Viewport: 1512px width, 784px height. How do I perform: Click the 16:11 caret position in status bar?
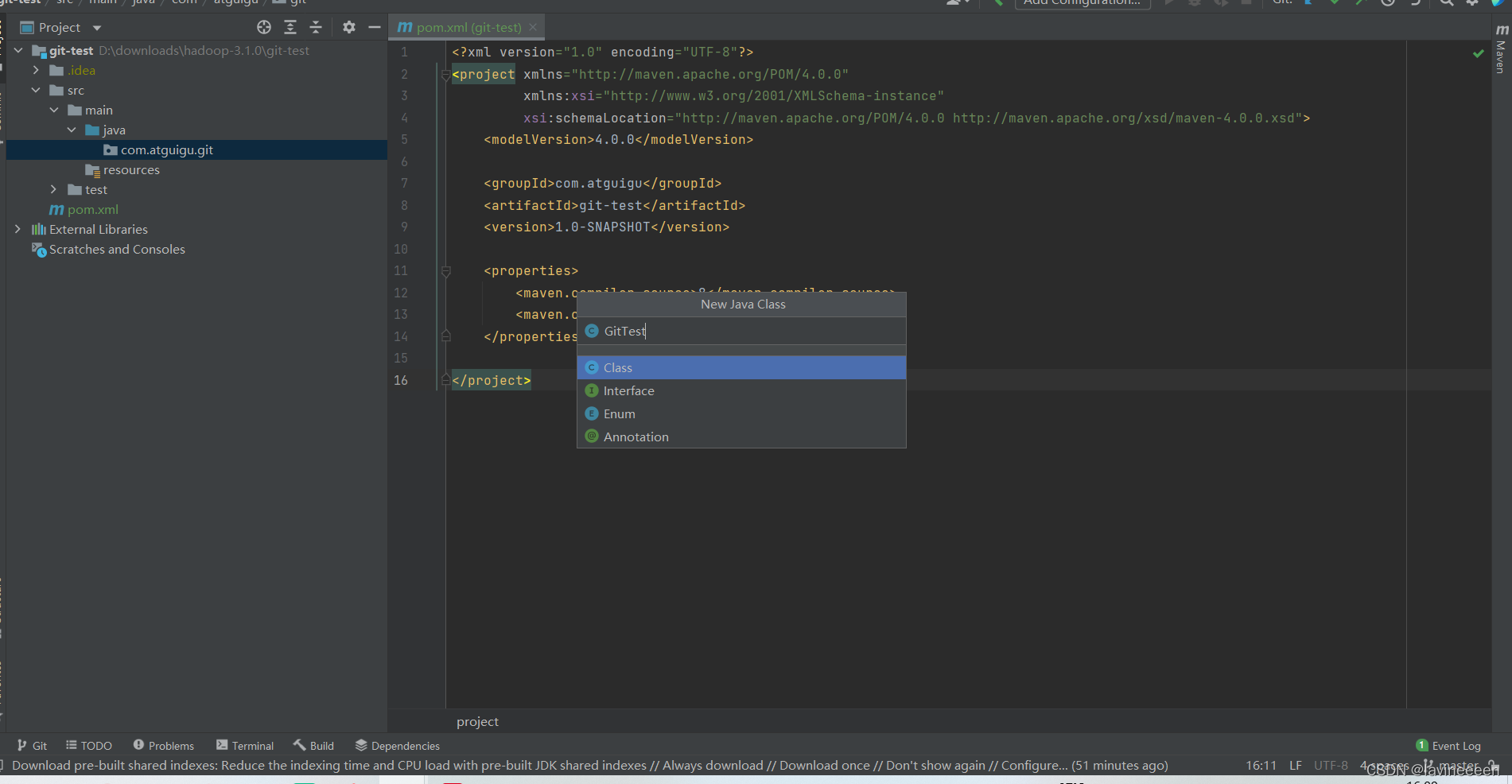(x=1261, y=765)
